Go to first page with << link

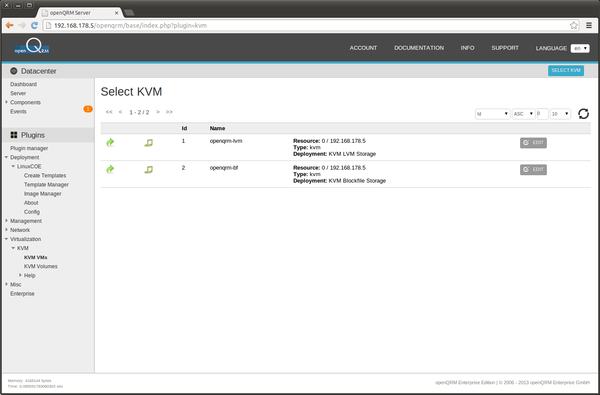[x=109, y=112]
